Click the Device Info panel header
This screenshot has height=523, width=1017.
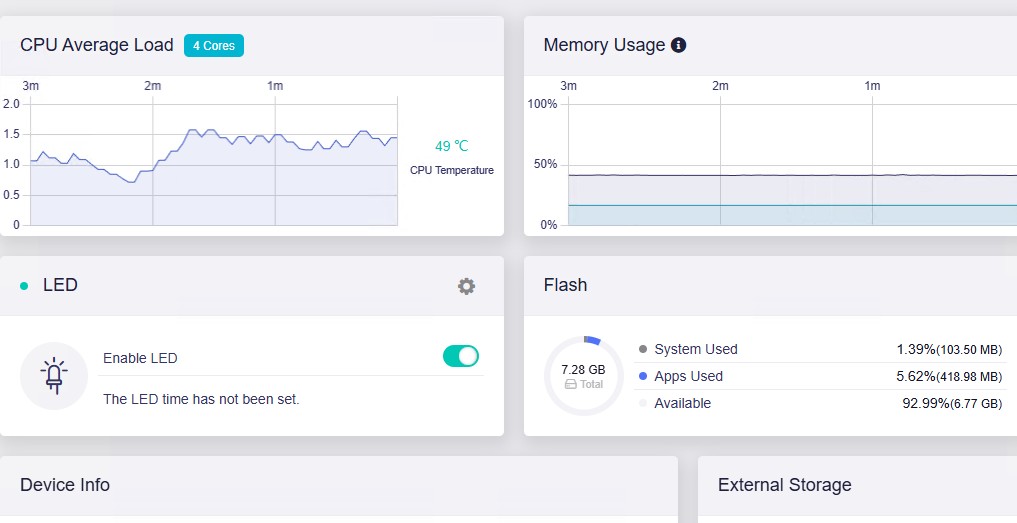[x=65, y=485]
